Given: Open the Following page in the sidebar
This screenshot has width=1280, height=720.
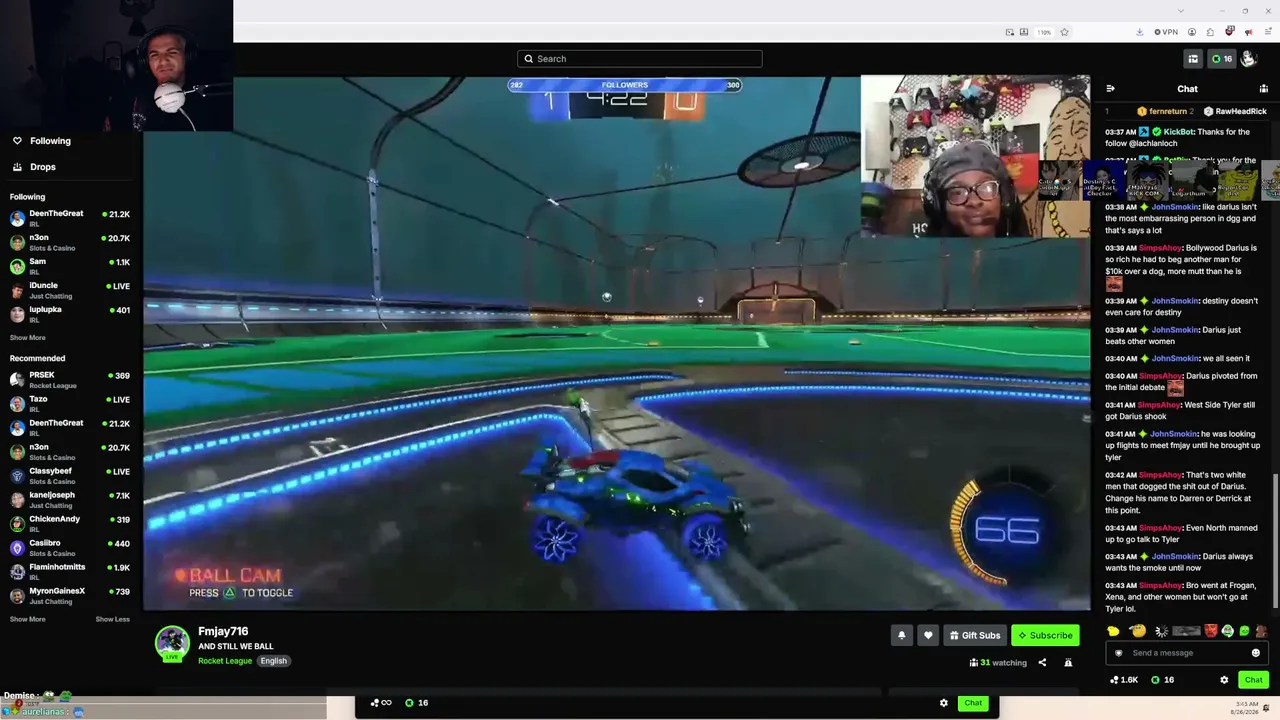Looking at the screenshot, I should click(x=40, y=141).
